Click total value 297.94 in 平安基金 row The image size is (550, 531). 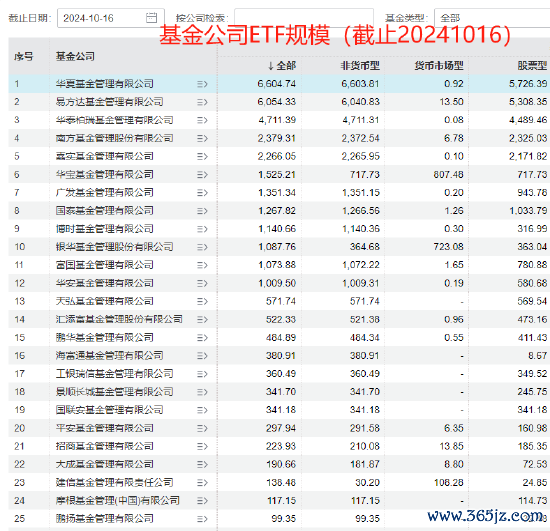[x=281, y=428]
